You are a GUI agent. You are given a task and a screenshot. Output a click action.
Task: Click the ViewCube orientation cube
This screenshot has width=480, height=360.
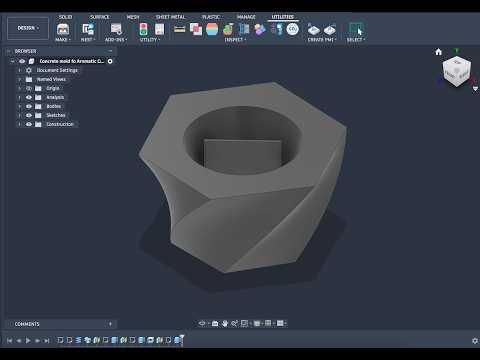(456, 71)
